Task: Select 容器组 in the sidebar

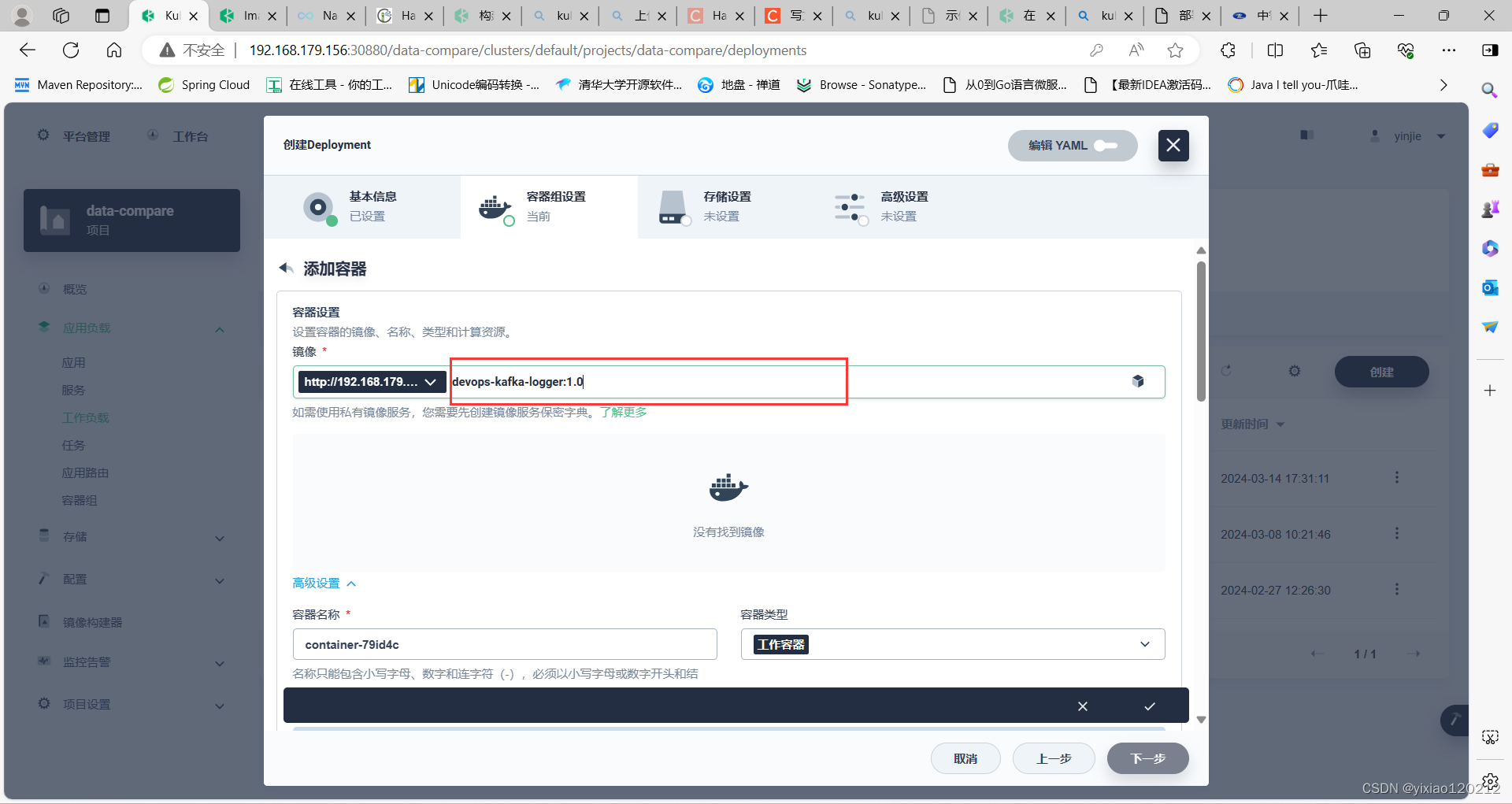Action: [80, 501]
